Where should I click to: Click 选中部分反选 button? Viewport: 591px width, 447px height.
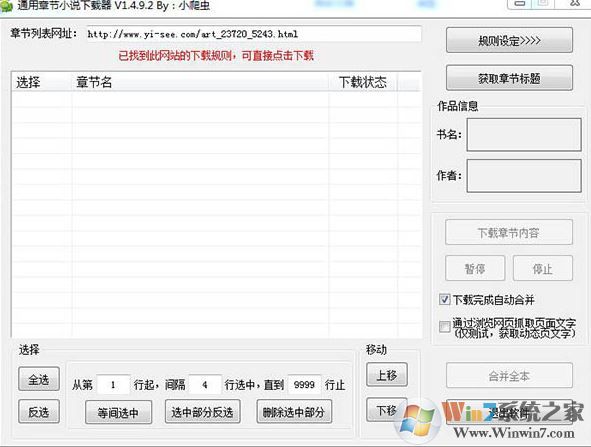coord(202,412)
